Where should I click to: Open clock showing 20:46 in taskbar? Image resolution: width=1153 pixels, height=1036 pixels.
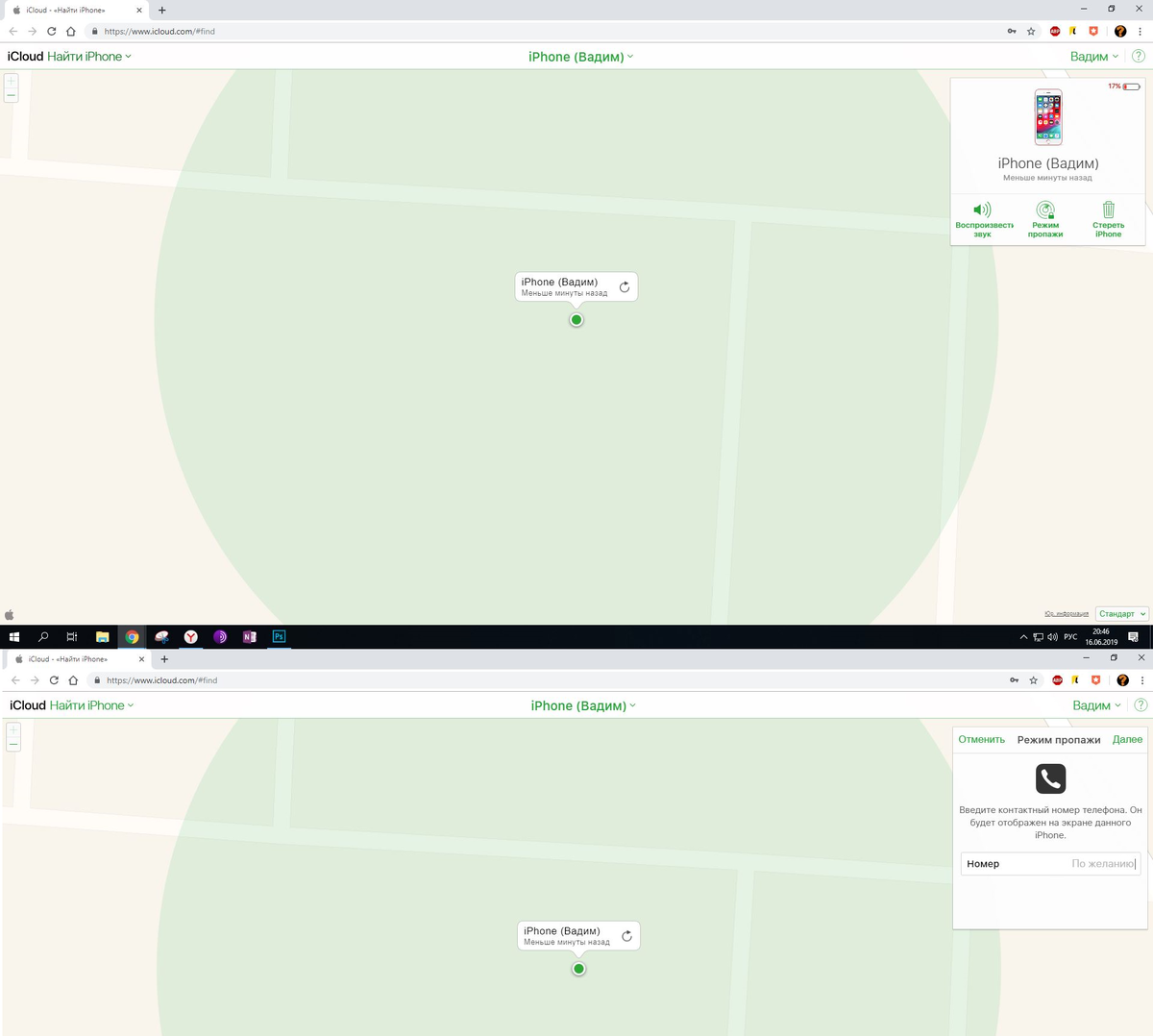tap(1101, 636)
